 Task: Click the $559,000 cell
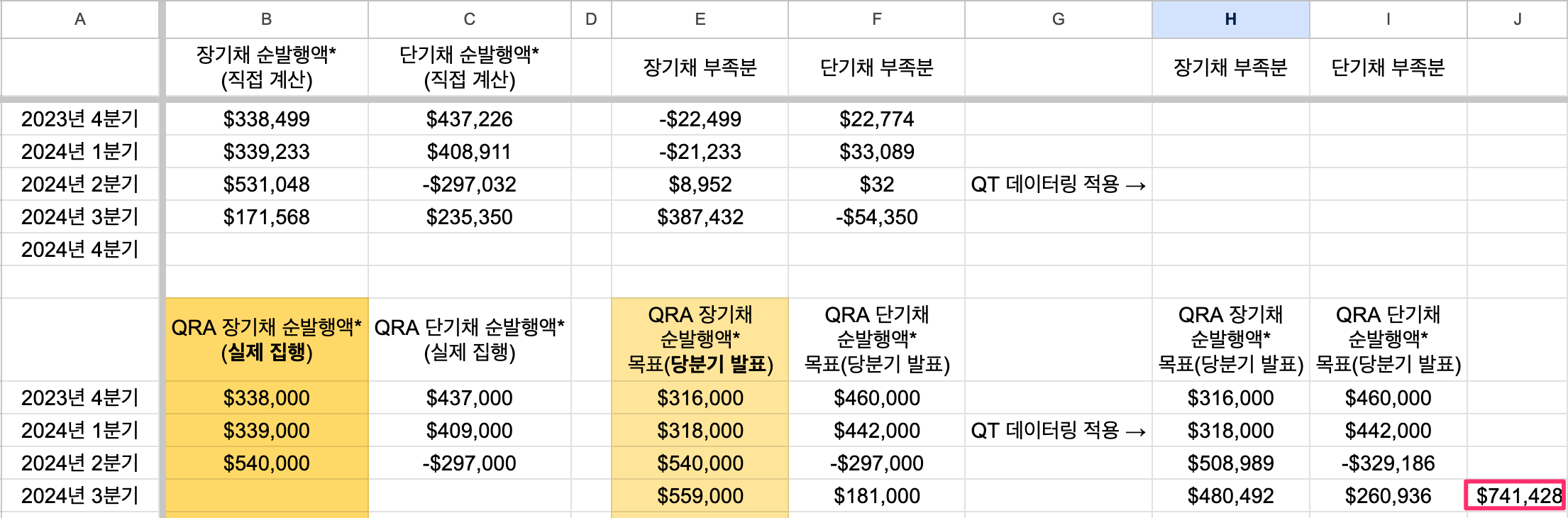(700, 495)
